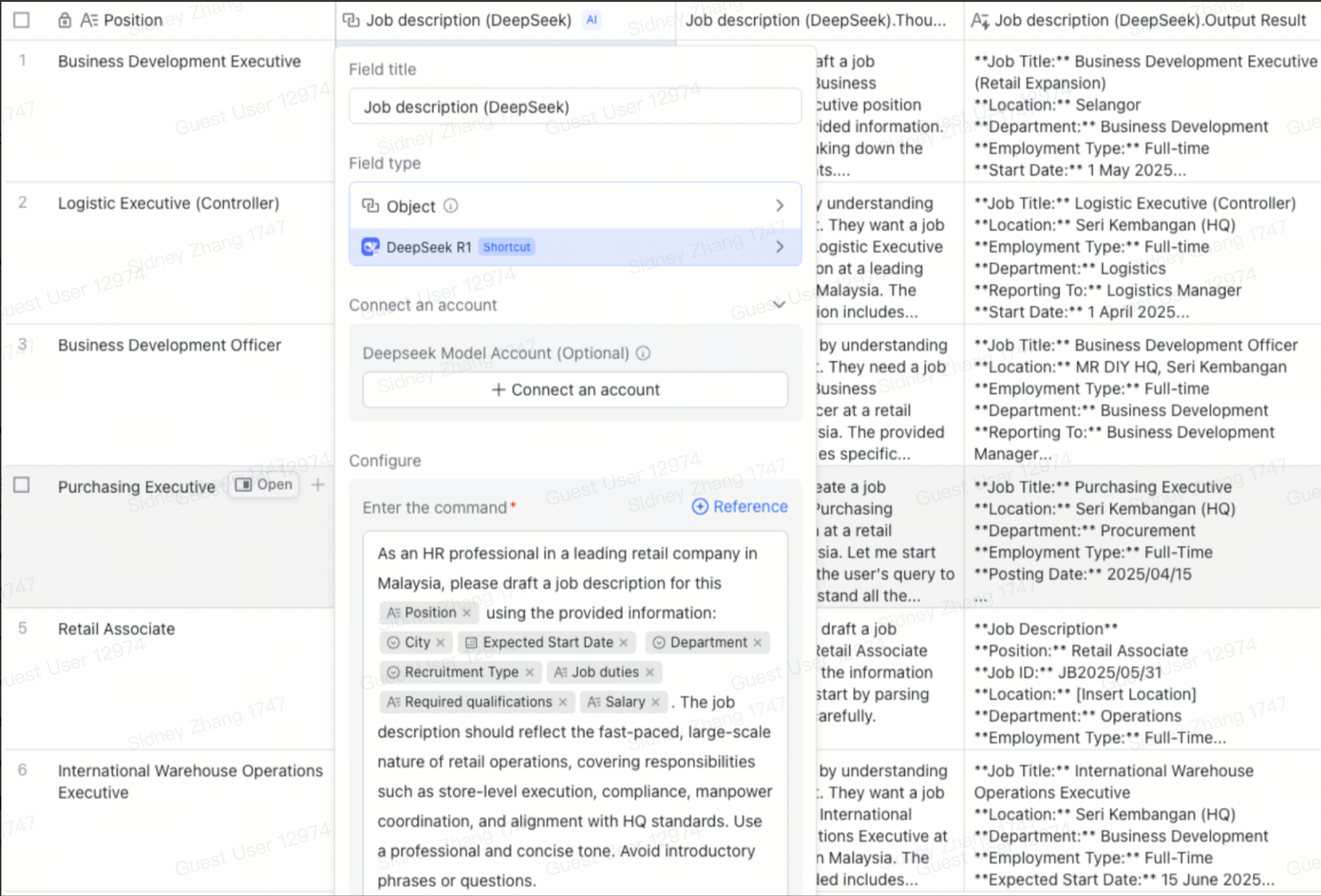Remove the Recruitment Type tag
This screenshot has width=1321, height=896.
[529, 673]
